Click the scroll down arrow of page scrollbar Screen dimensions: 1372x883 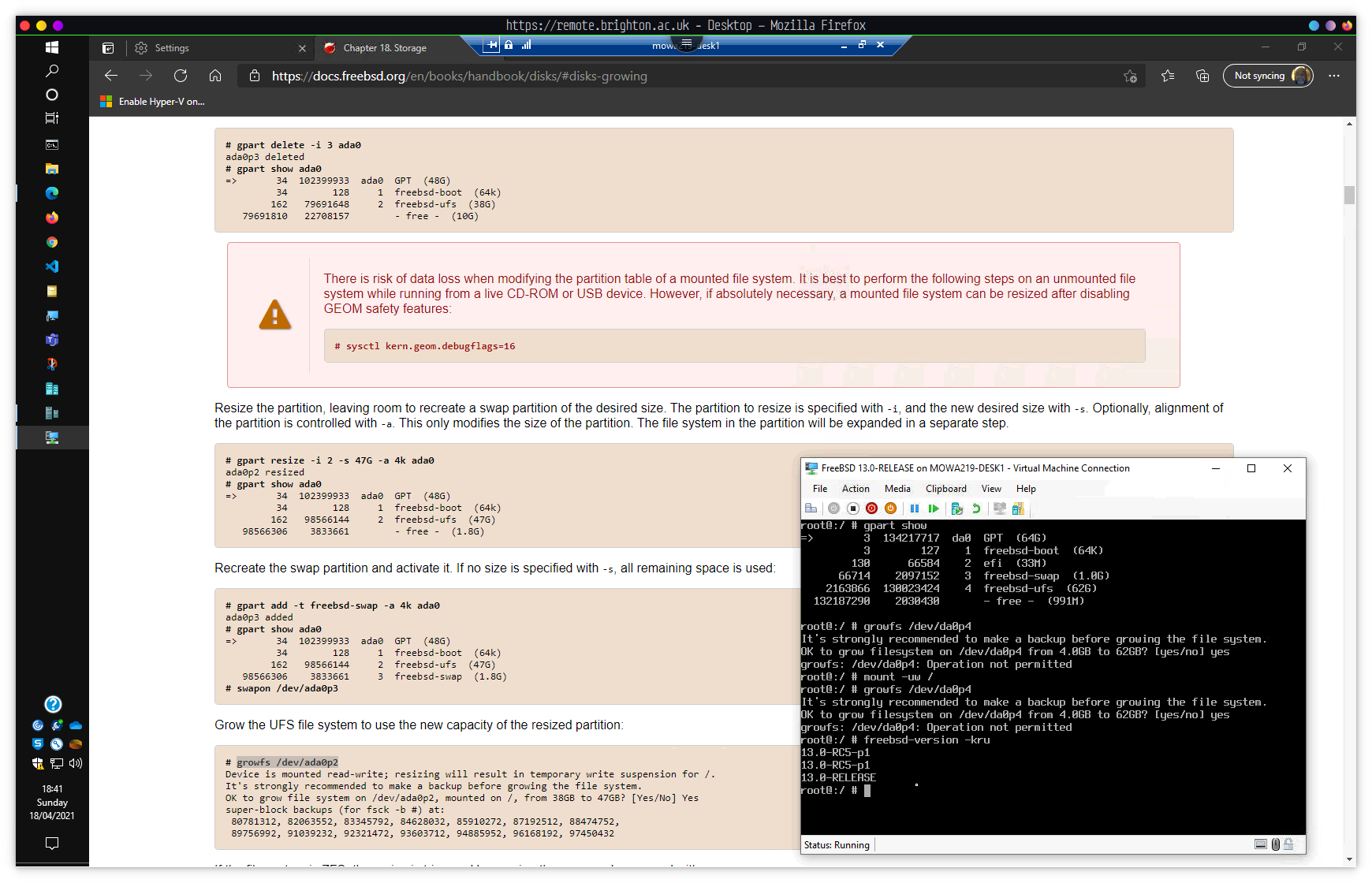coord(1350,860)
